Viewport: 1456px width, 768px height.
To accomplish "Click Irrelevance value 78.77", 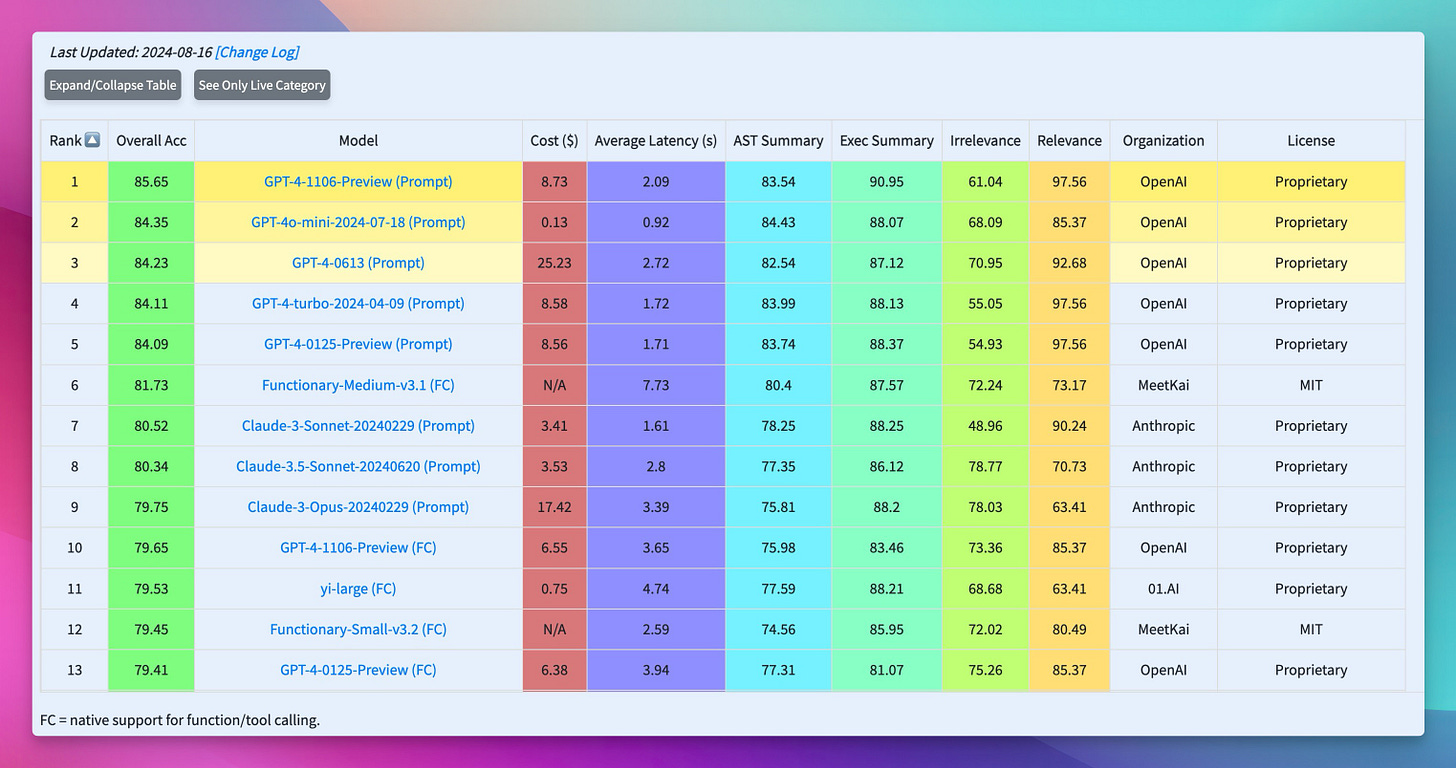I will [x=986, y=466].
